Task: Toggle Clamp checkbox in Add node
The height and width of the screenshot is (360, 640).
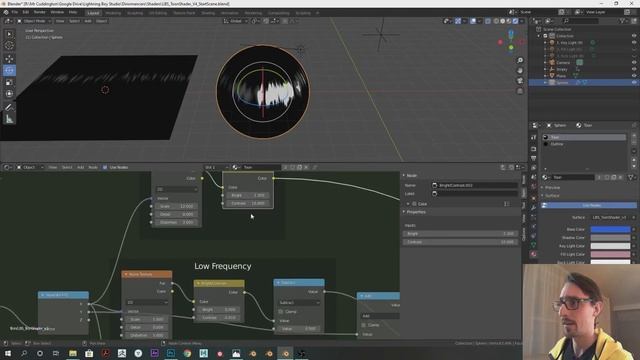Action: tap(364, 325)
